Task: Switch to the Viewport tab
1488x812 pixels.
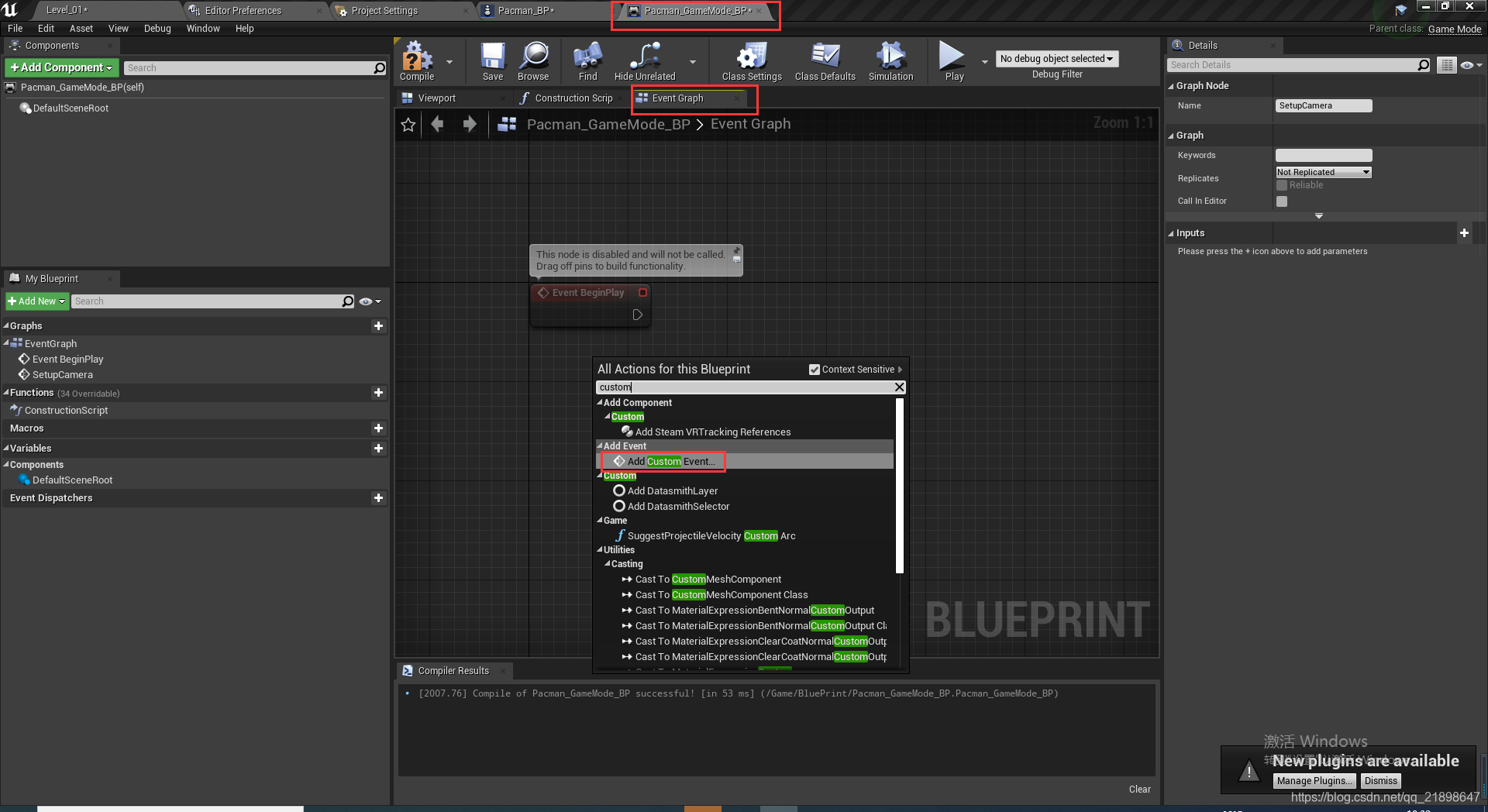Action: (436, 98)
